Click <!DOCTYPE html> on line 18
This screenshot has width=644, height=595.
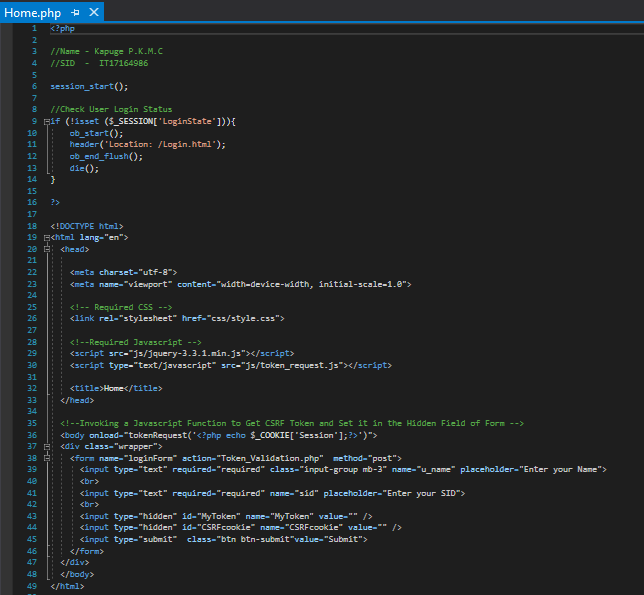[x=87, y=226]
